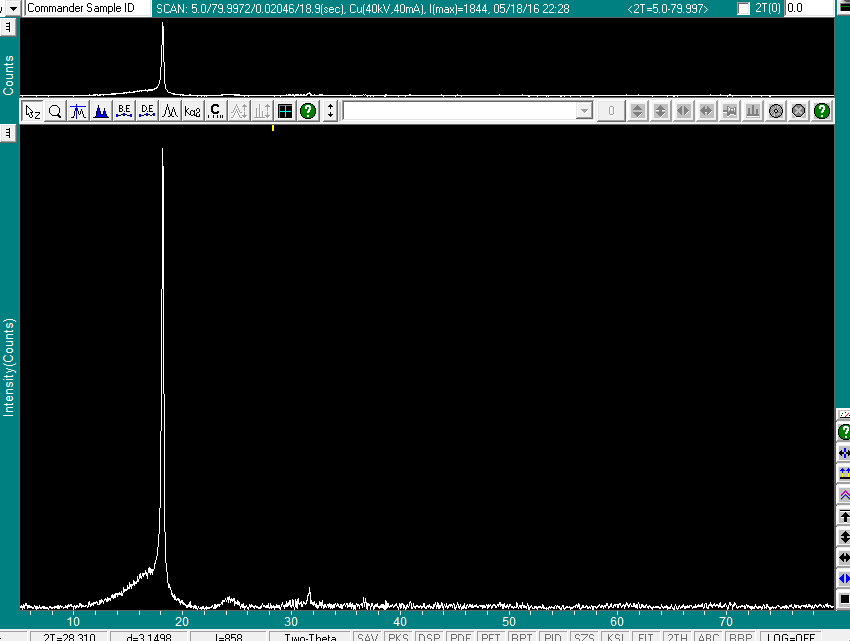
Task: Click the blue left-right triangles sidebar icon
Action: point(844,579)
